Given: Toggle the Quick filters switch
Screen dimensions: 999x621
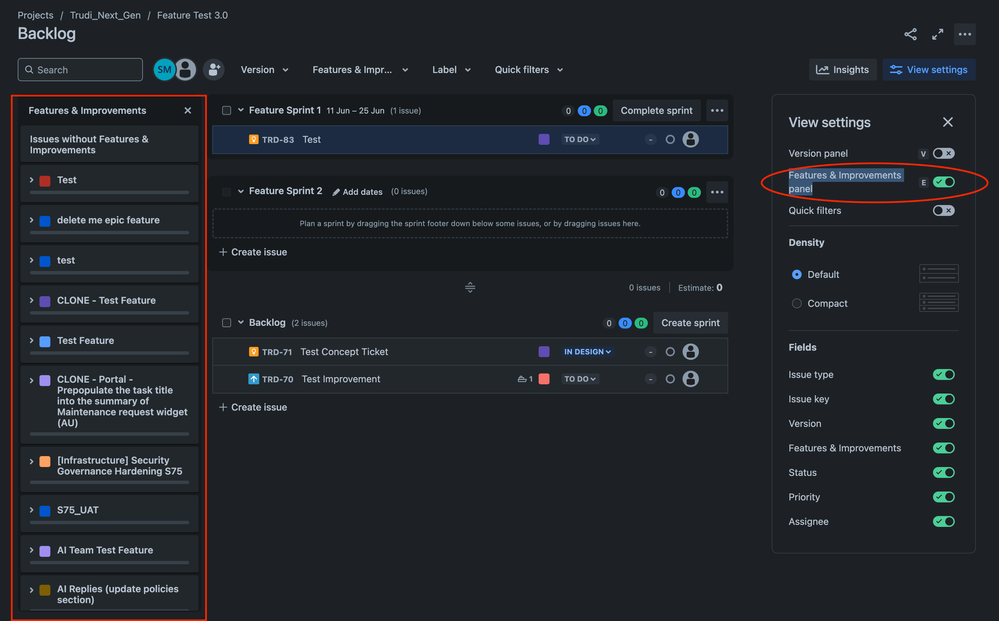Looking at the screenshot, I should (943, 210).
